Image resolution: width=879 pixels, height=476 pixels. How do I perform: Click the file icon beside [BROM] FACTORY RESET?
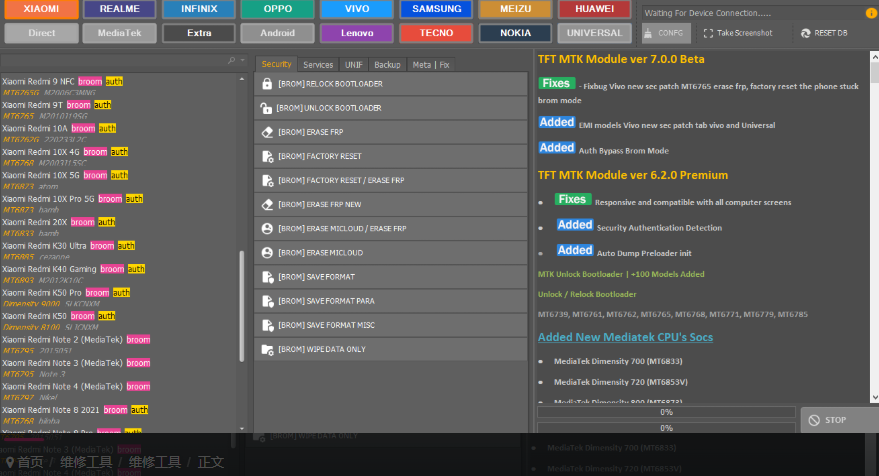point(267,156)
